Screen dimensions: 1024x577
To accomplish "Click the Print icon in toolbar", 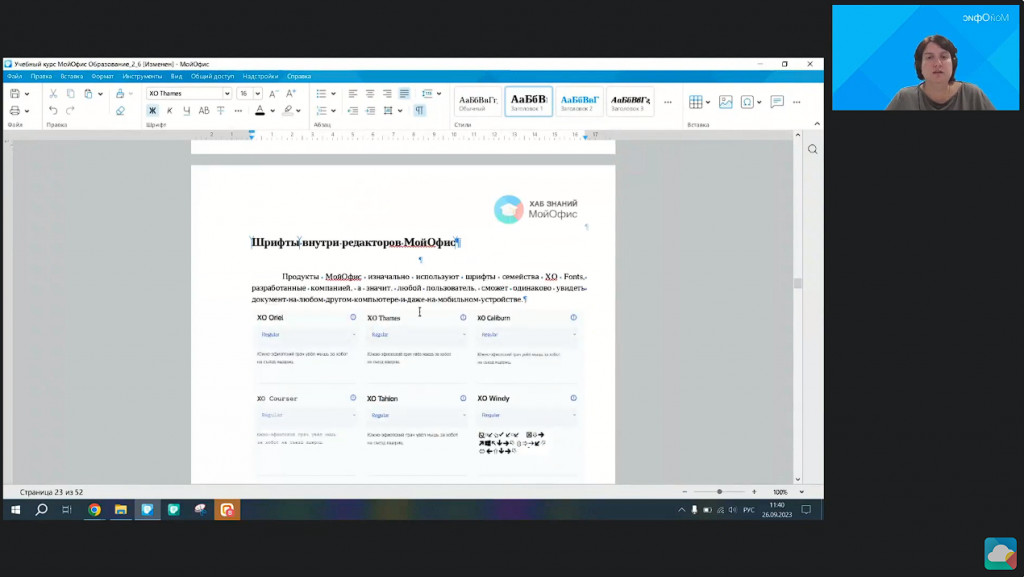I will pyautogui.click(x=15, y=110).
